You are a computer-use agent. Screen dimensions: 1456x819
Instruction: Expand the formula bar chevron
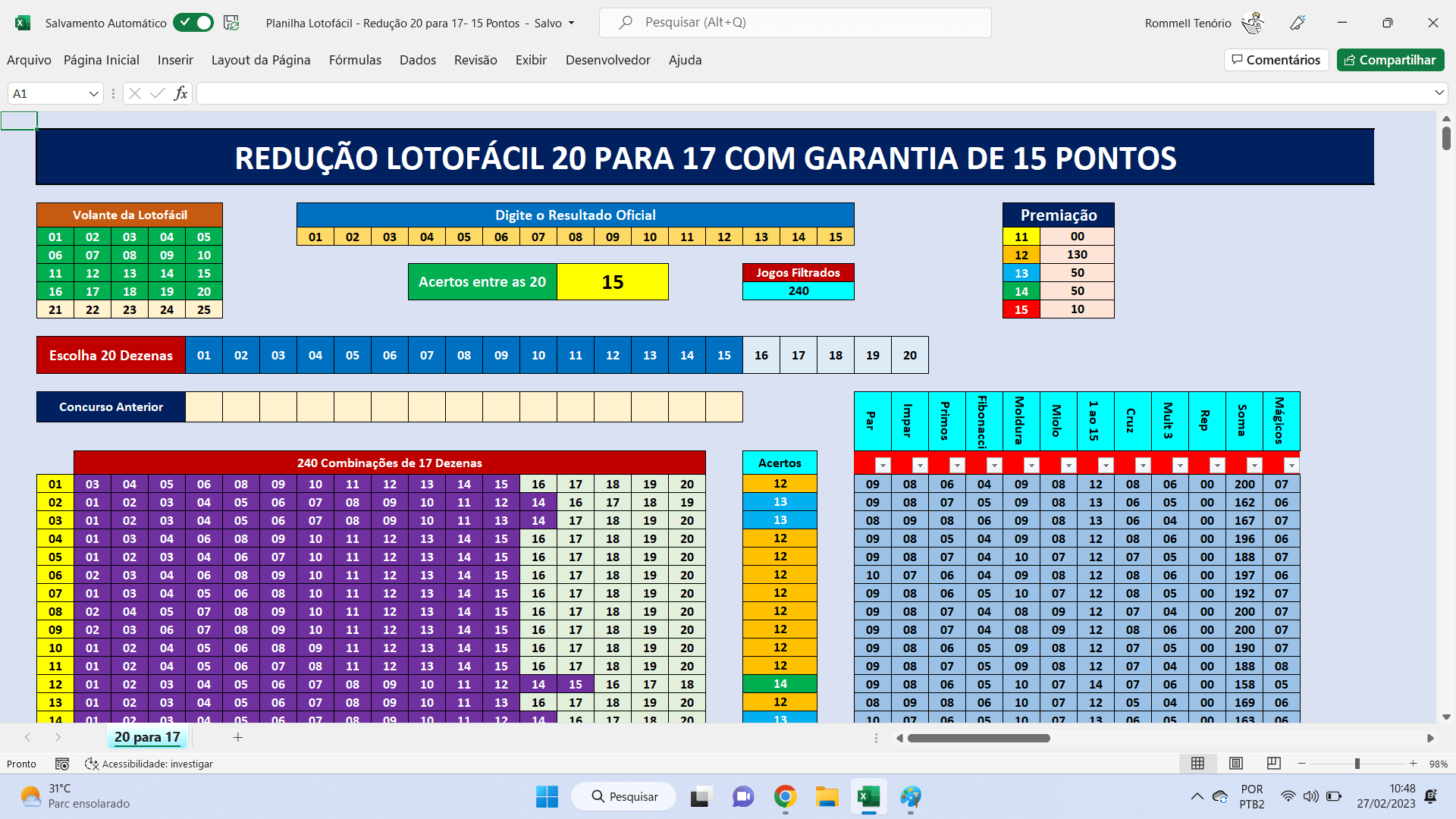(1439, 93)
